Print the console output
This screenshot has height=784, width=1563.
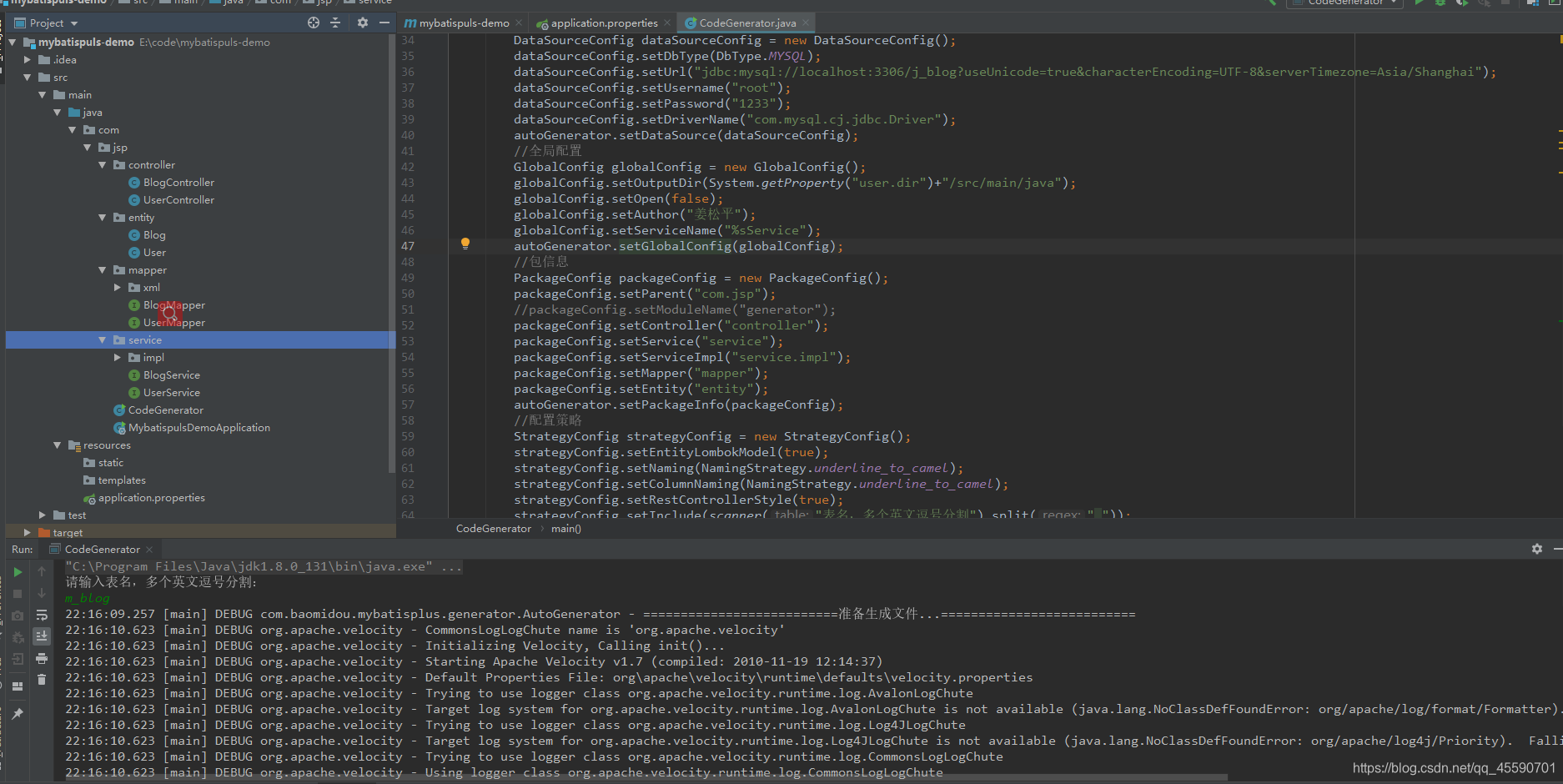pyautogui.click(x=42, y=658)
